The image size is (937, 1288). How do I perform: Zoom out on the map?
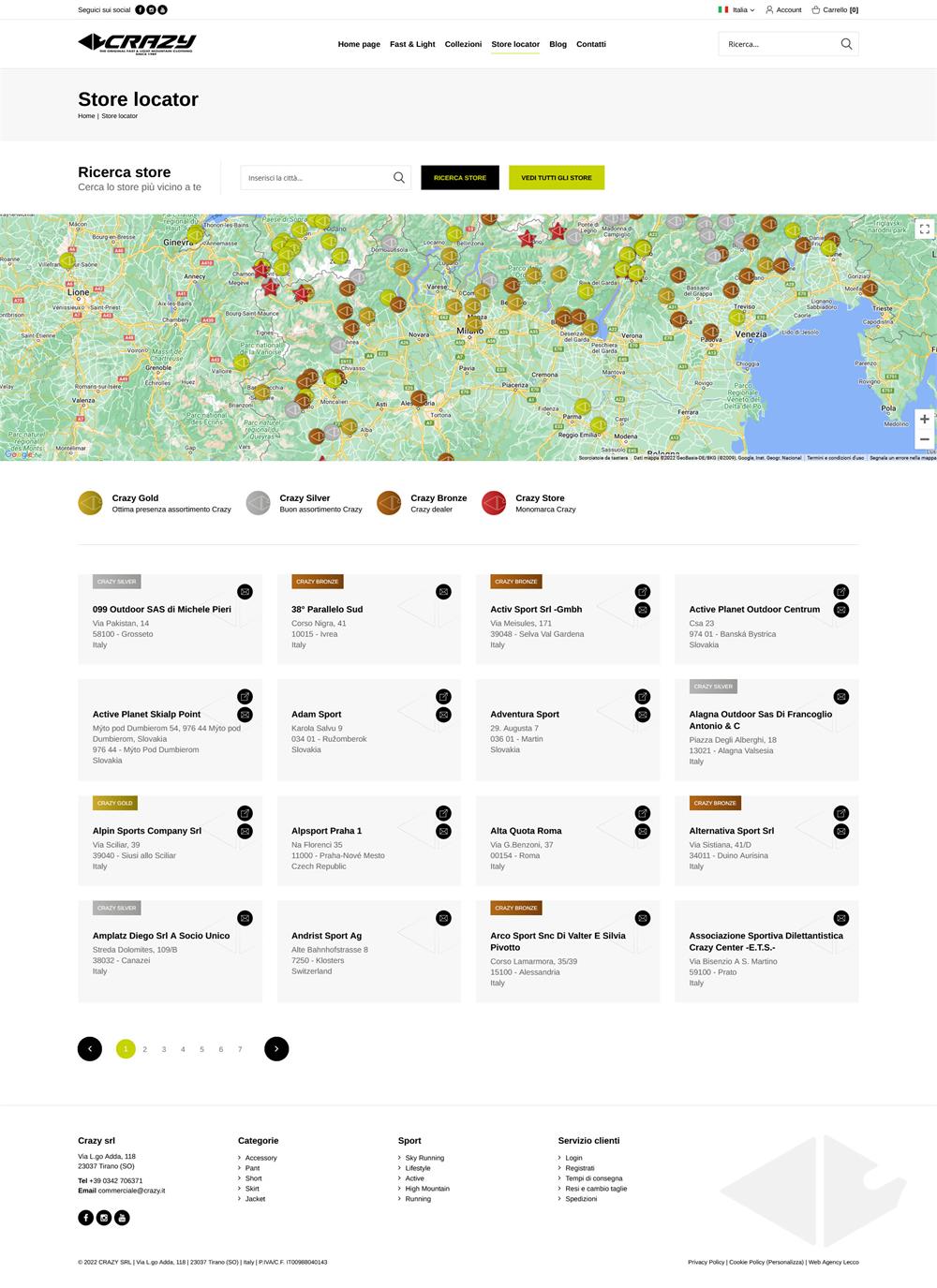pyautogui.click(x=924, y=439)
